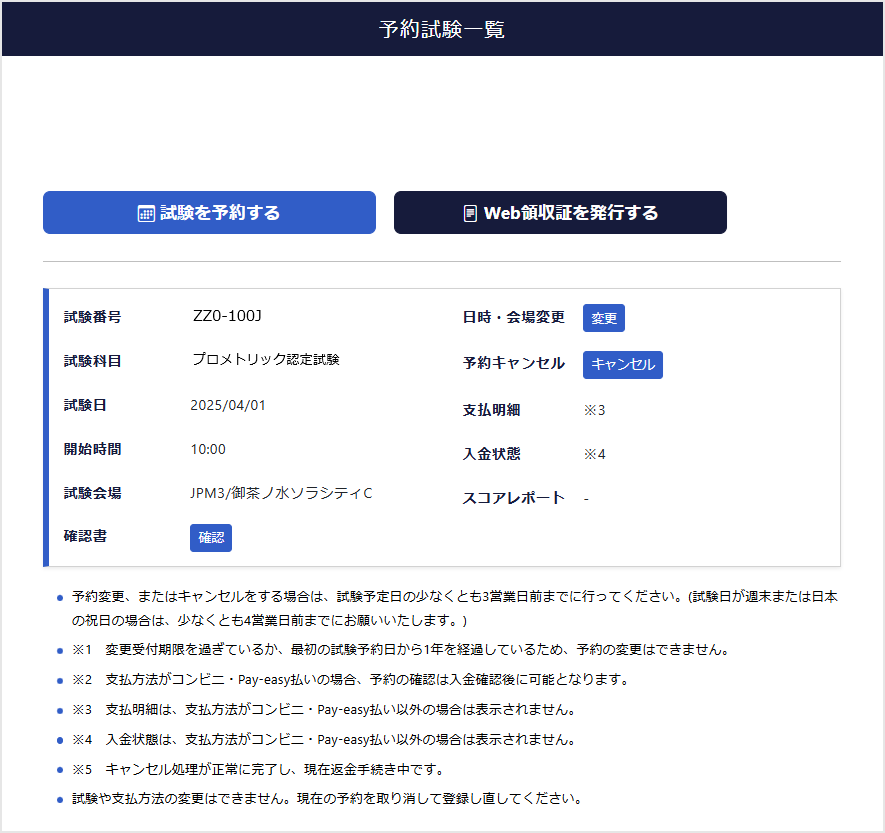Click the 日時・会場変更 label
The height and width of the screenshot is (833, 885).
(x=514, y=317)
